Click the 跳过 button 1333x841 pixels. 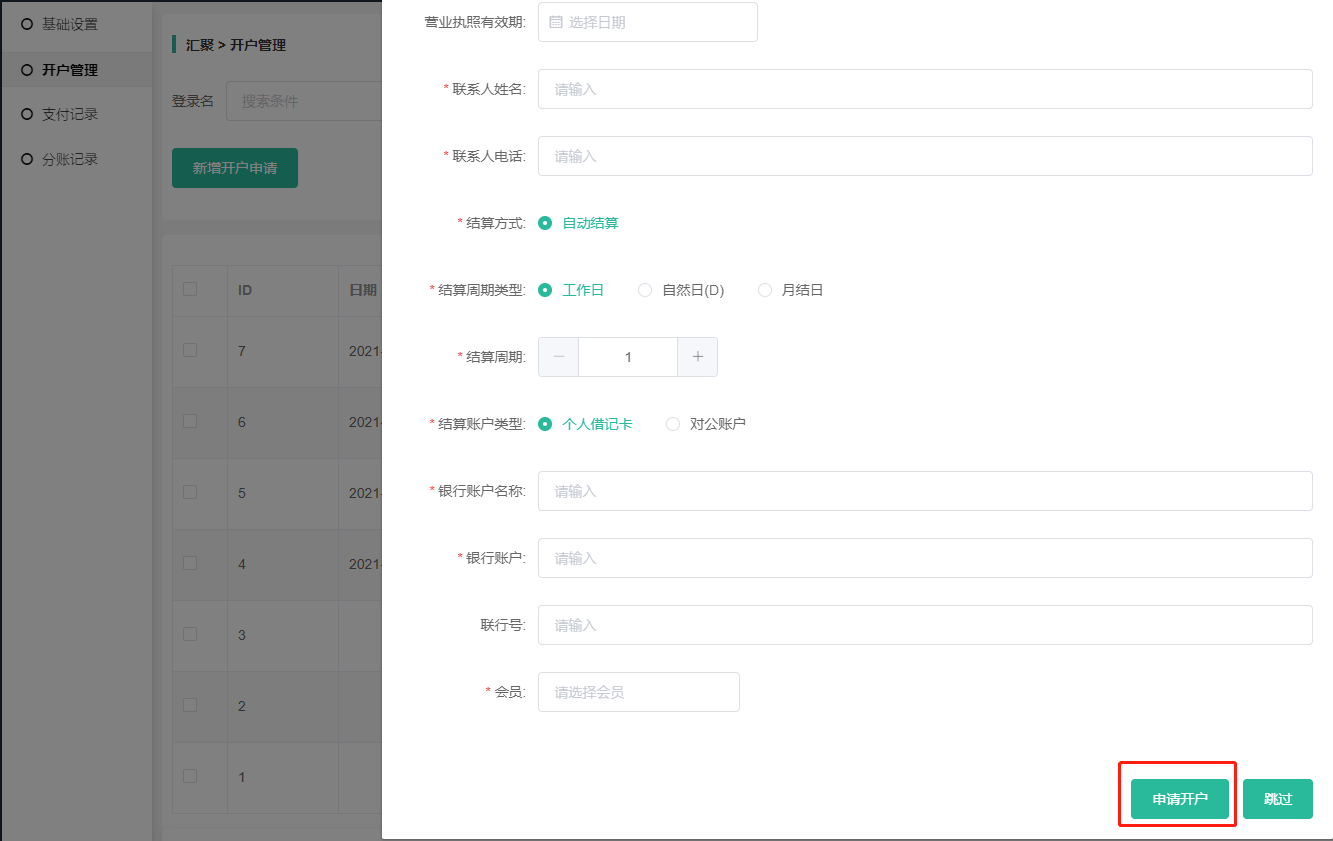(1278, 799)
